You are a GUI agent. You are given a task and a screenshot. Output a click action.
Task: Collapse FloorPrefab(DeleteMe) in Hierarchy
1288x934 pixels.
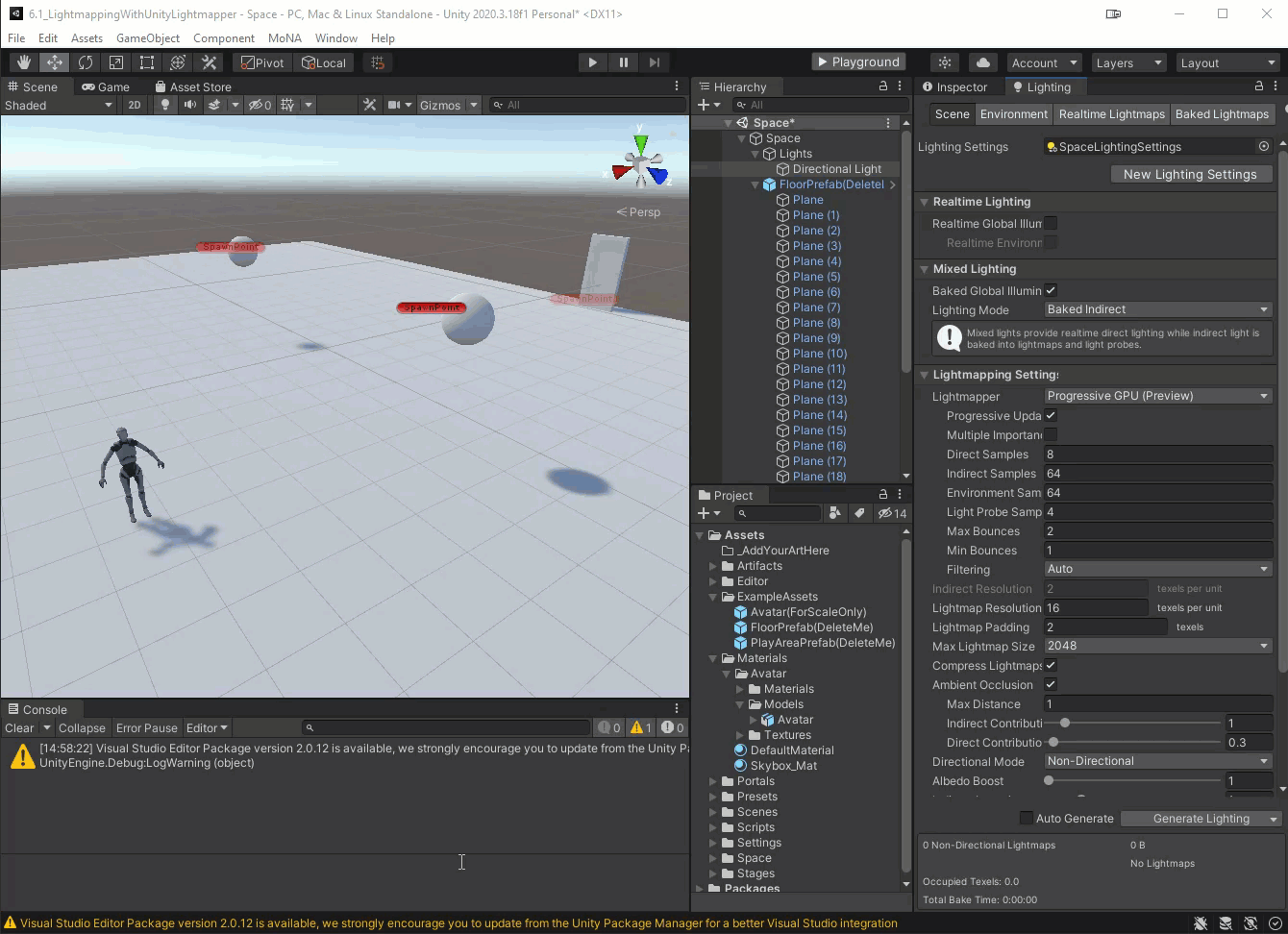[x=755, y=184]
